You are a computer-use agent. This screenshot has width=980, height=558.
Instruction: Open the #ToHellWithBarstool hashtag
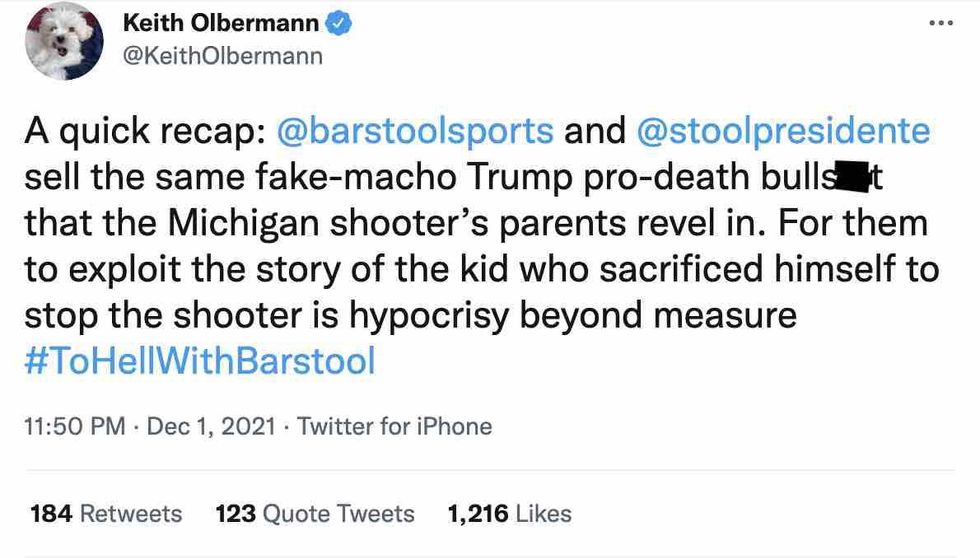pyautogui.click(x=199, y=361)
